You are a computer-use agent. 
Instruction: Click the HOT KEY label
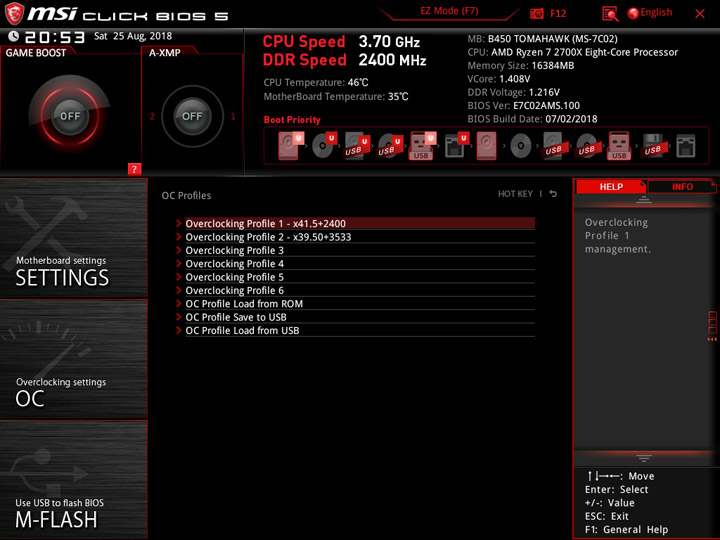coord(515,194)
